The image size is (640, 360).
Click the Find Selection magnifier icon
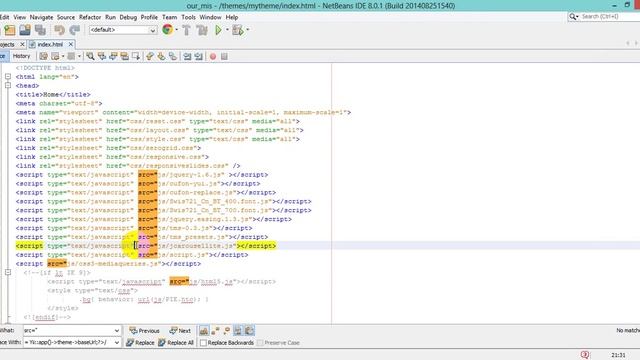click(x=90, y=56)
